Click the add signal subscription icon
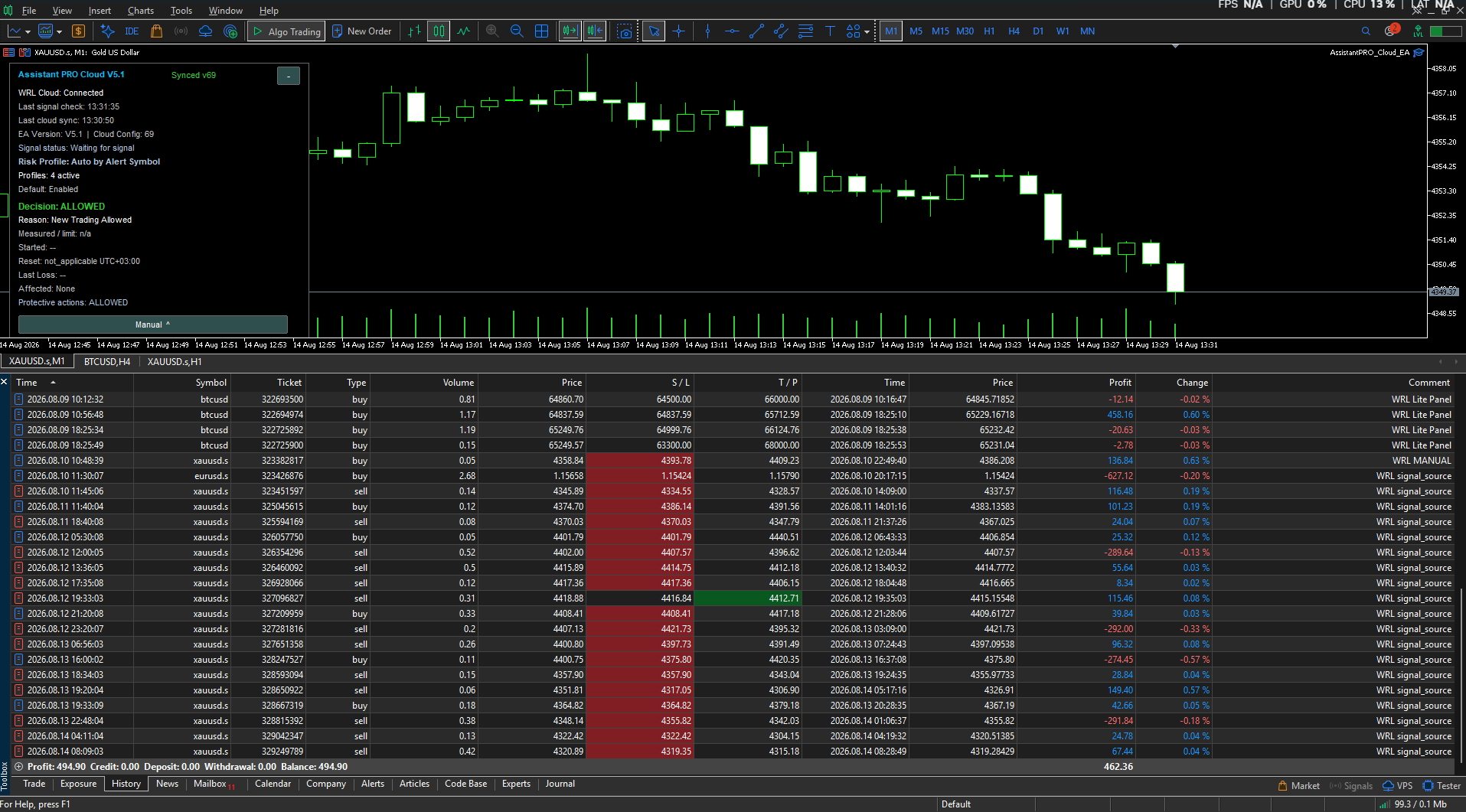The width and height of the screenshot is (1466, 812). (230, 31)
